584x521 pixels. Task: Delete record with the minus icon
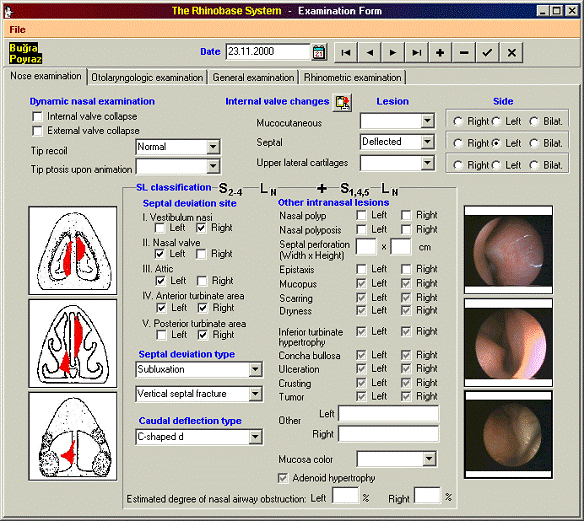click(x=464, y=53)
